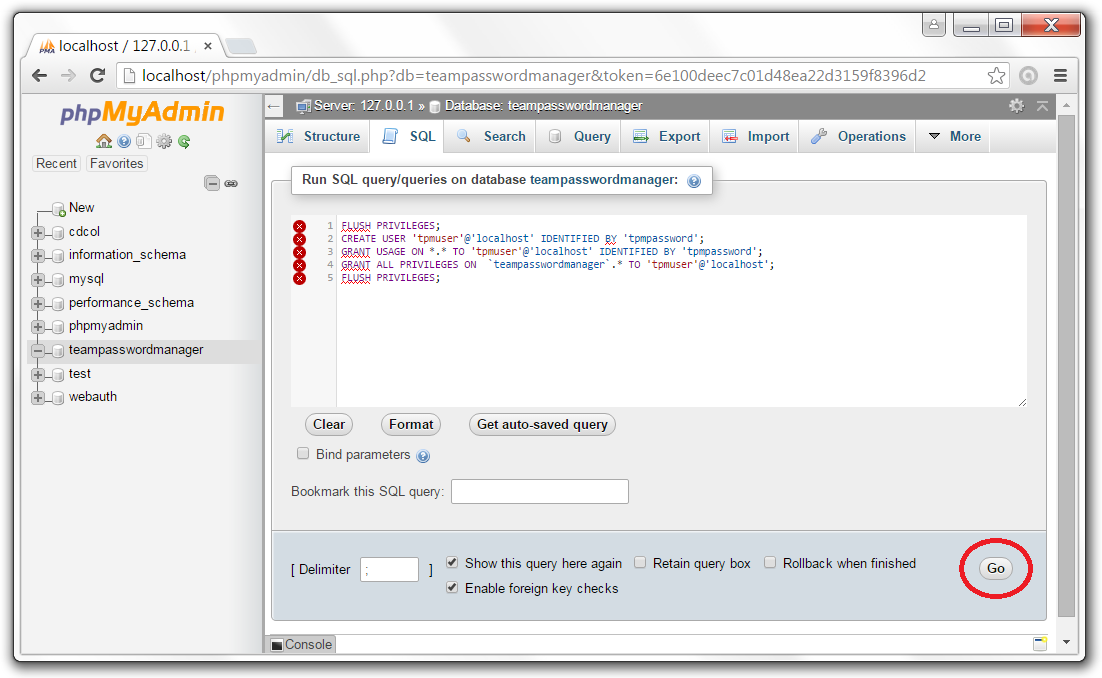Viewport: 1102px width, 678px height.
Task: Click the page scrollbar down arrow
Action: [1066, 641]
